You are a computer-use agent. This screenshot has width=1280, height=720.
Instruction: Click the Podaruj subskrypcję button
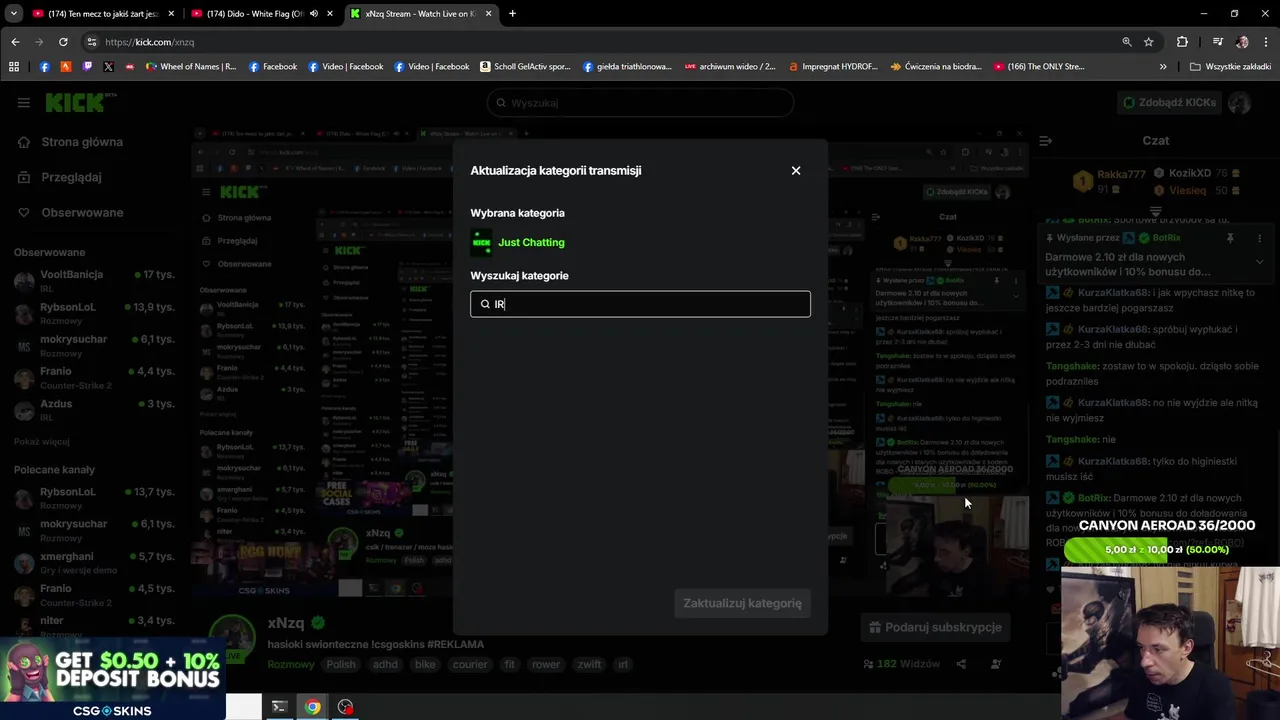pos(934,627)
